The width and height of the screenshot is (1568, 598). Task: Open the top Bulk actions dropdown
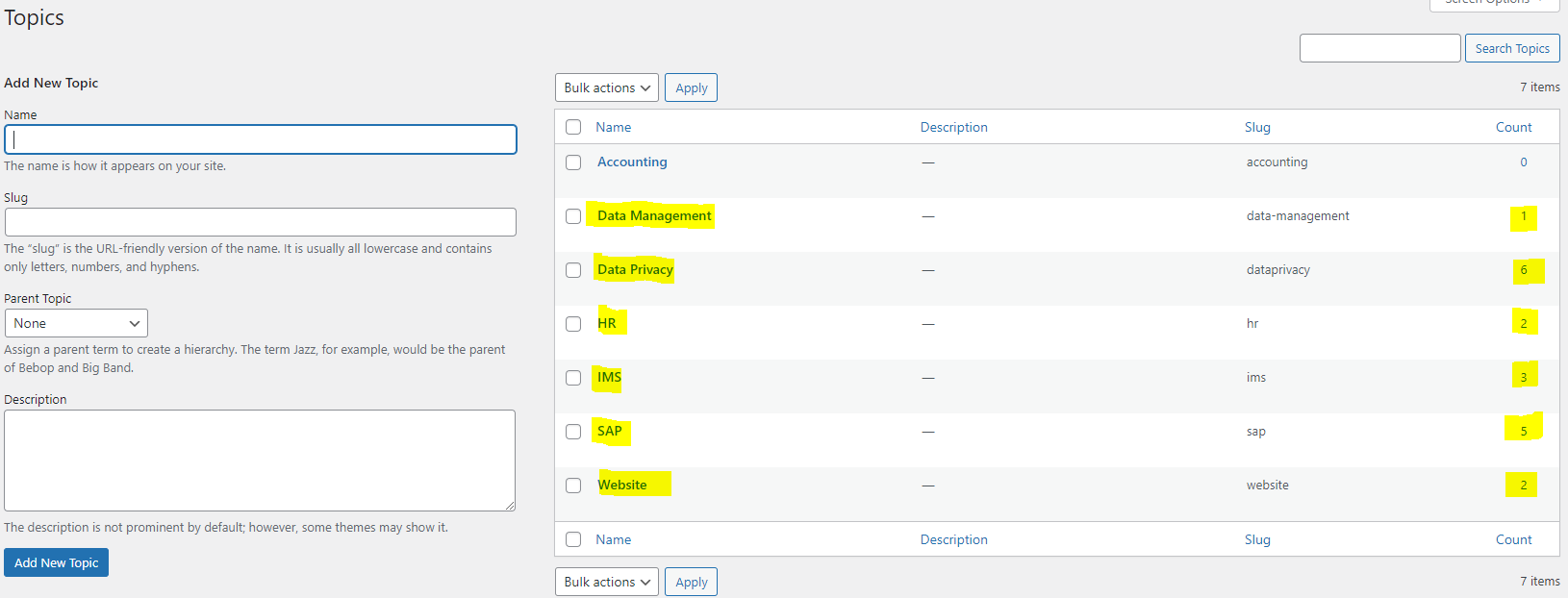point(606,87)
